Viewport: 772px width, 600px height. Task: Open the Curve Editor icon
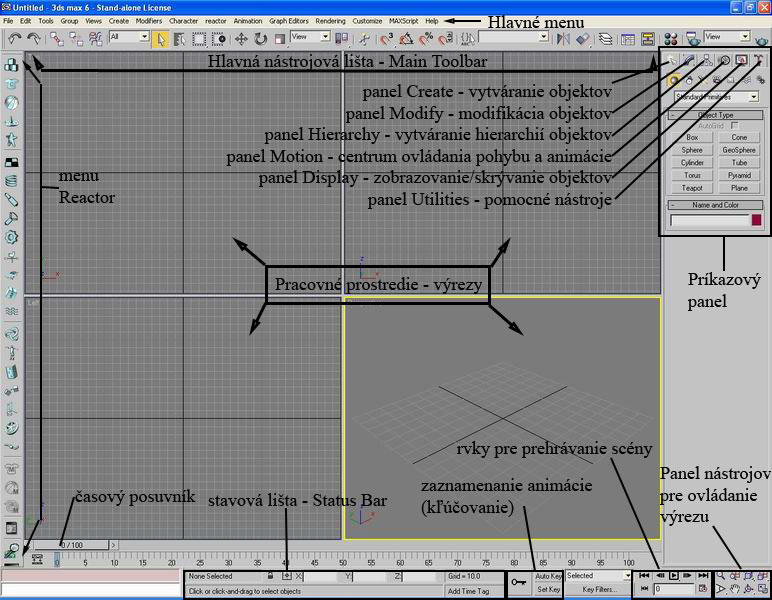tap(628, 39)
